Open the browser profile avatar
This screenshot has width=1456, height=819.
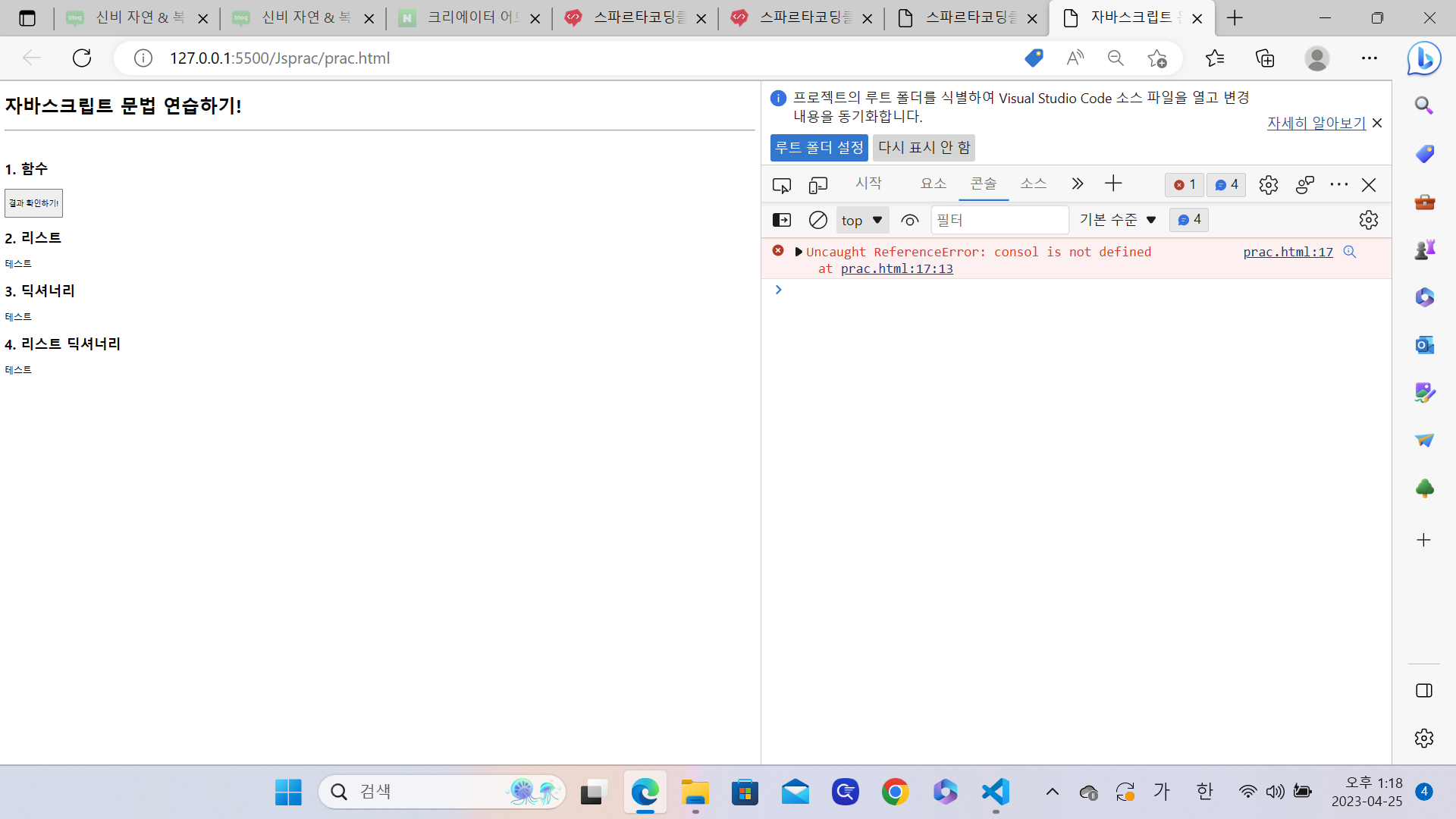click(1317, 58)
